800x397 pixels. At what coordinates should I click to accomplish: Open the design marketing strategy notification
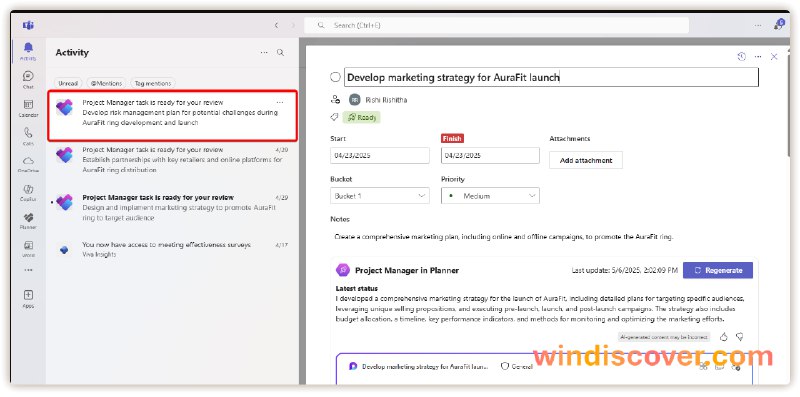coord(172,207)
